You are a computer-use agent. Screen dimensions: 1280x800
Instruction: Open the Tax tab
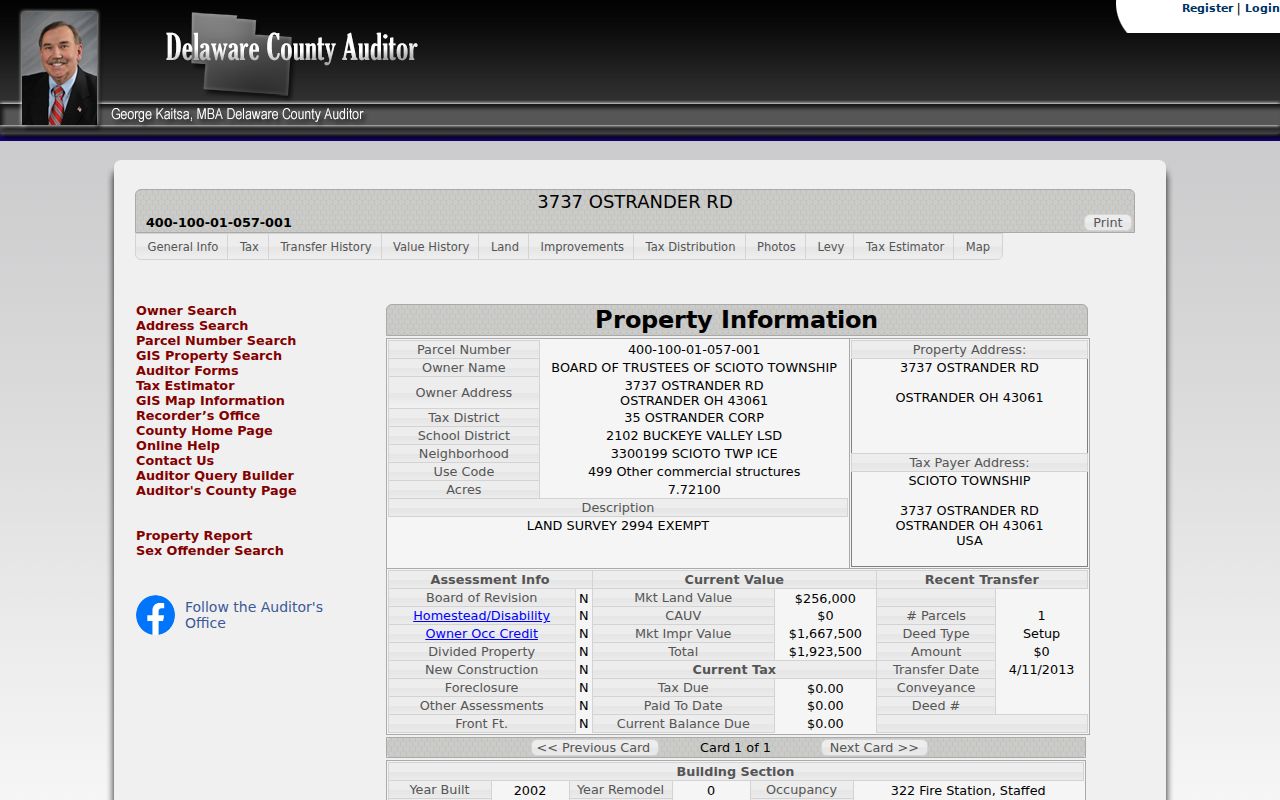pyautogui.click(x=249, y=247)
